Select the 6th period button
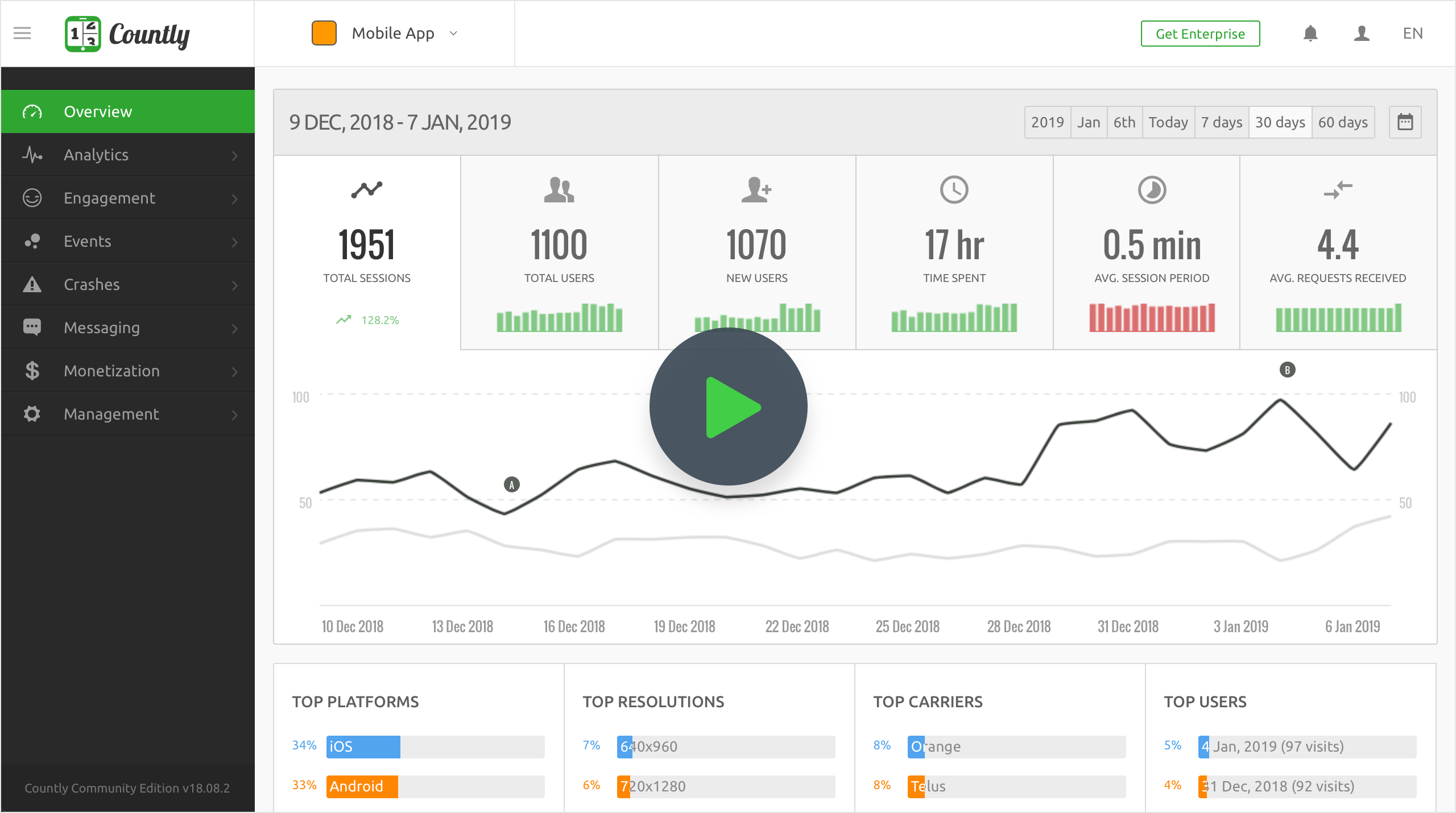The width and height of the screenshot is (1456, 813). [1124, 122]
